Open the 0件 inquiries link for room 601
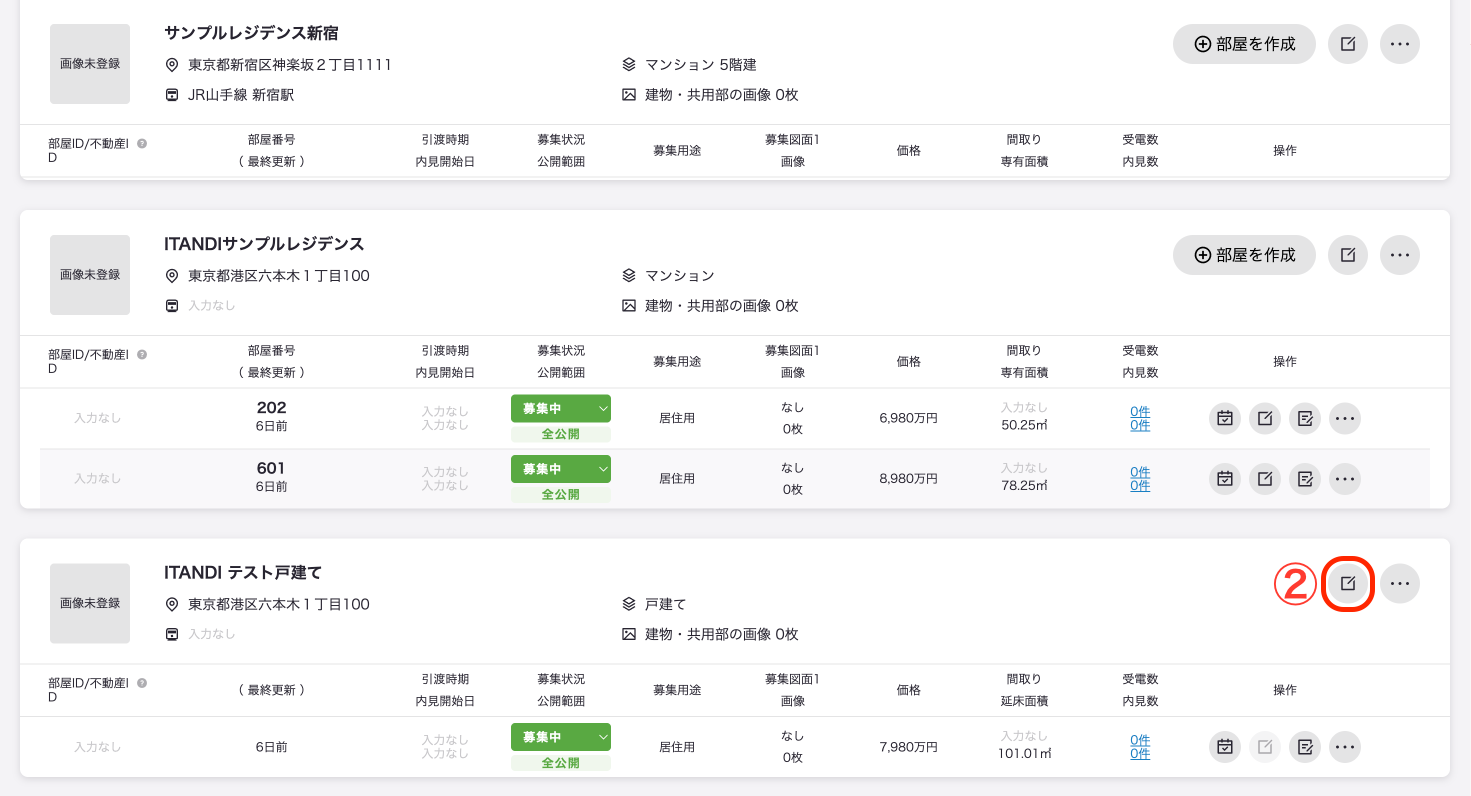This screenshot has height=796, width=1471. [1140, 472]
